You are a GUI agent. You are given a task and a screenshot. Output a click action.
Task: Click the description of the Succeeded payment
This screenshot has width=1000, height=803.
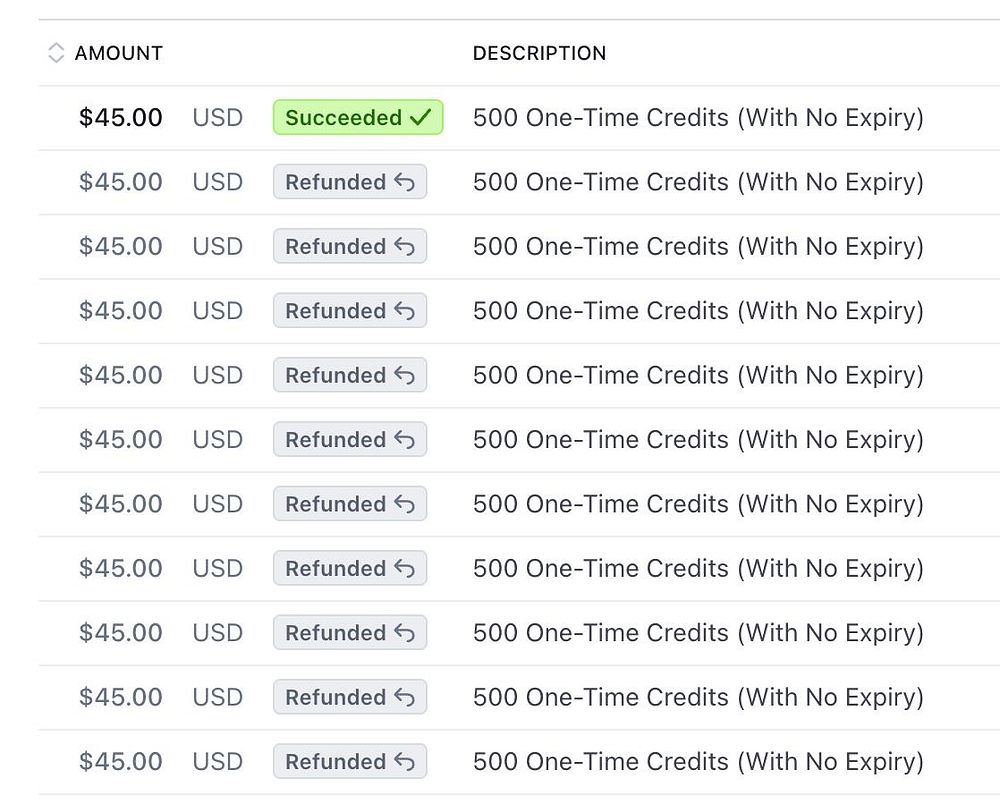(698, 118)
